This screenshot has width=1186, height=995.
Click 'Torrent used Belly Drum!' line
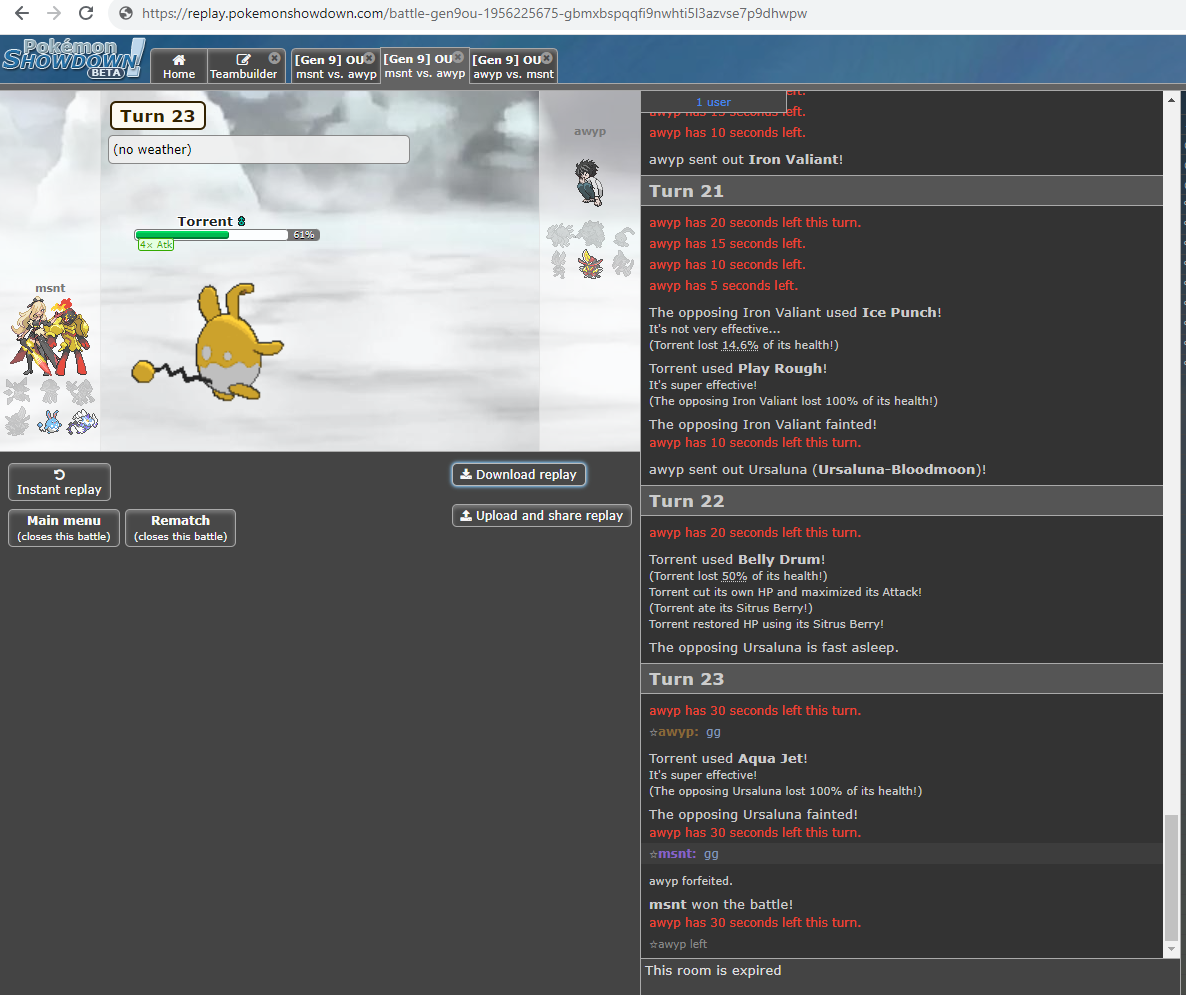[737, 559]
